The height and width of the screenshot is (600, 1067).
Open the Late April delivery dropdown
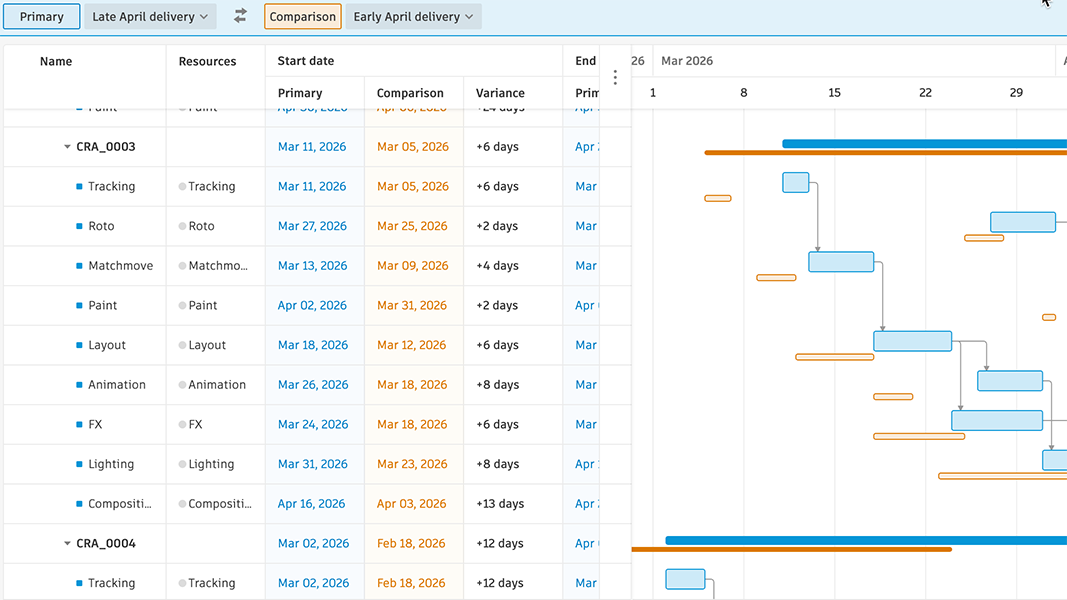150,16
